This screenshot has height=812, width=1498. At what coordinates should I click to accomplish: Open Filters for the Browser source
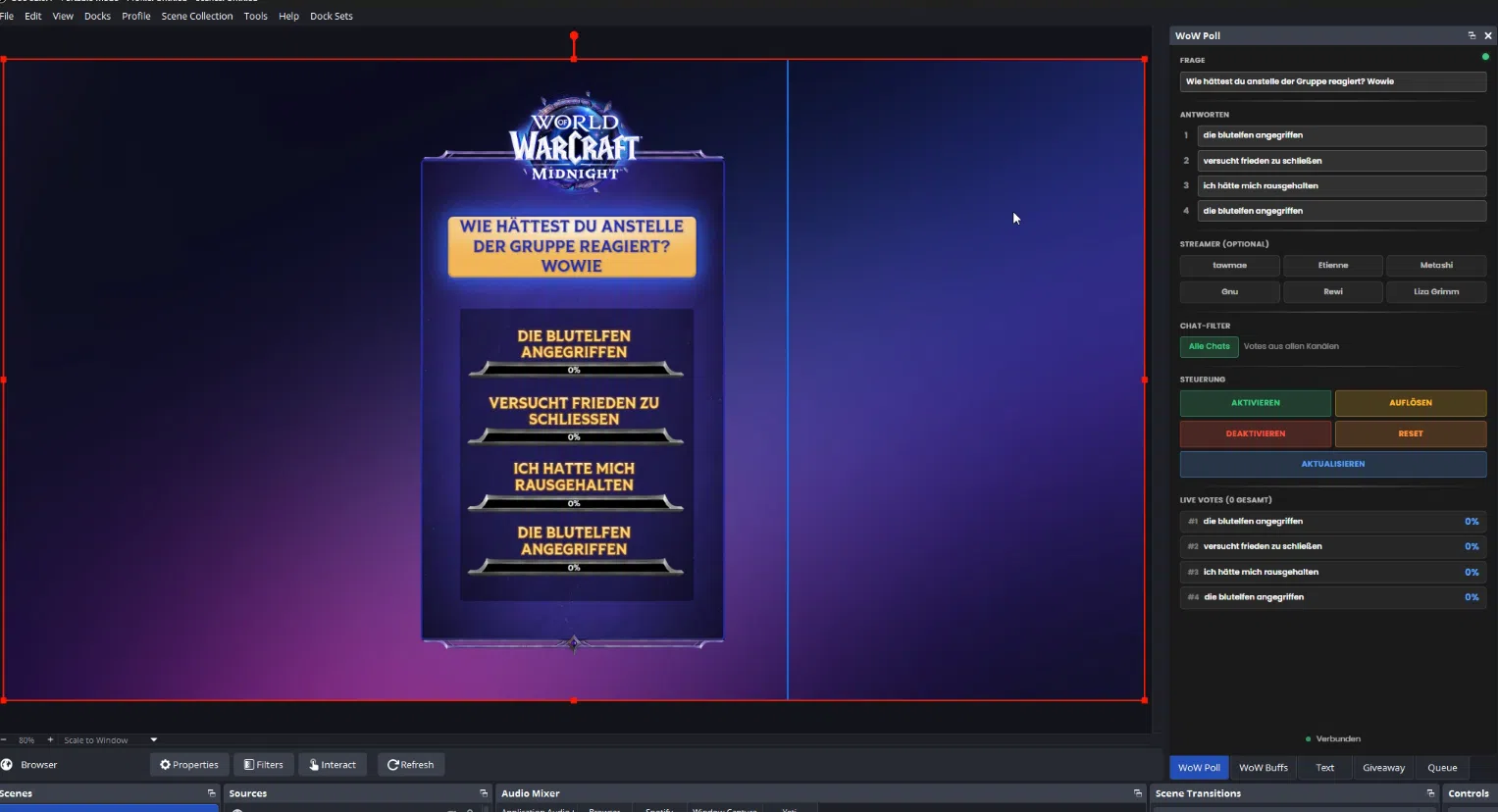coord(263,765)
